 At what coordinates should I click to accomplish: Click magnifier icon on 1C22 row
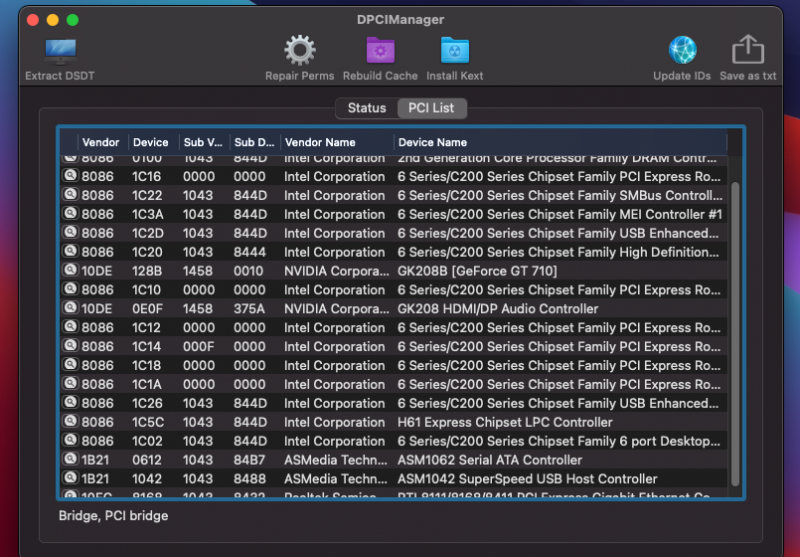click(x=70, y=195)
